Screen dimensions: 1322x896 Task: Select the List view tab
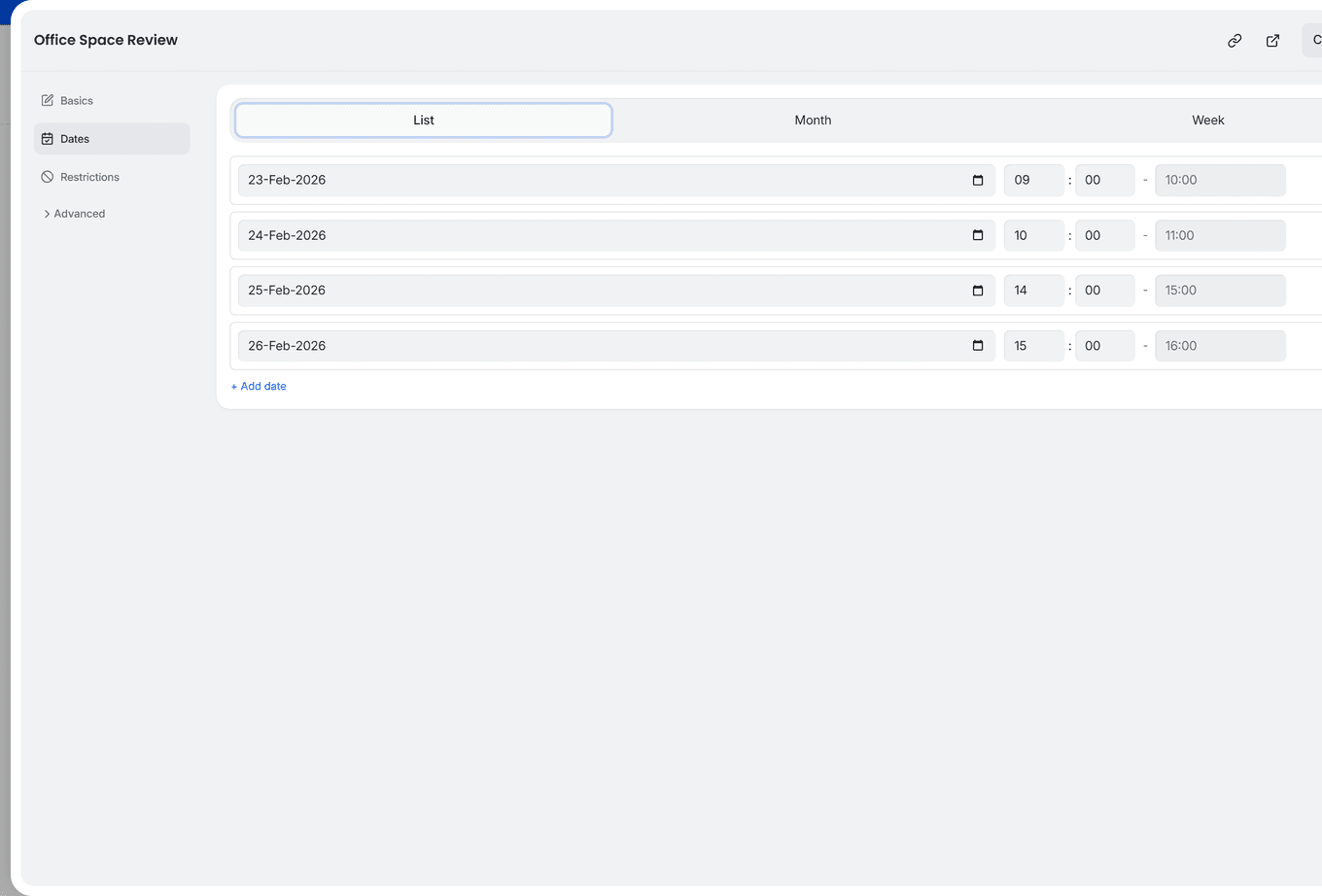point(423,120)
